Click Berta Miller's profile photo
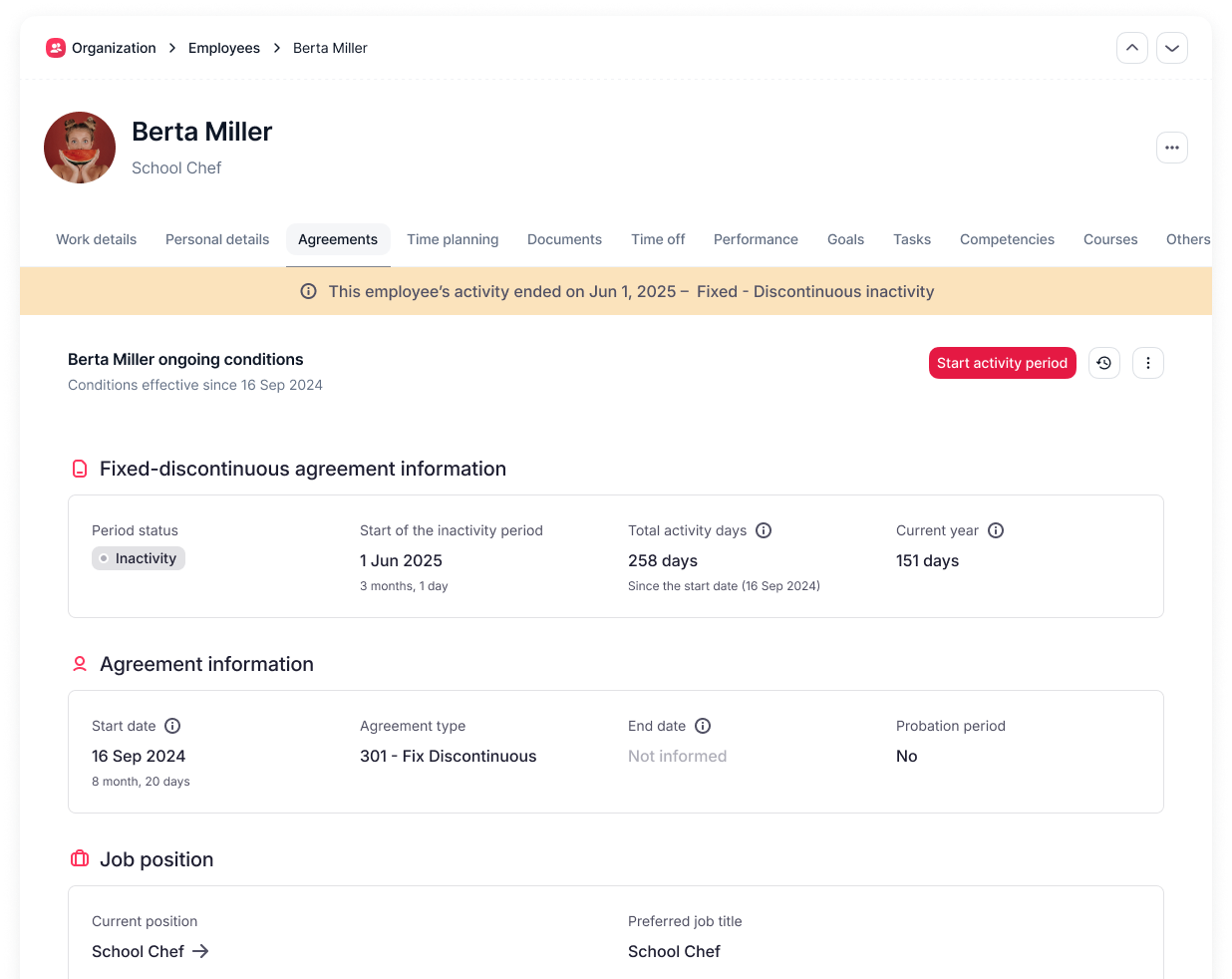Image resolution: width=1232 pixels, height=979 pixels. (80, 148)
